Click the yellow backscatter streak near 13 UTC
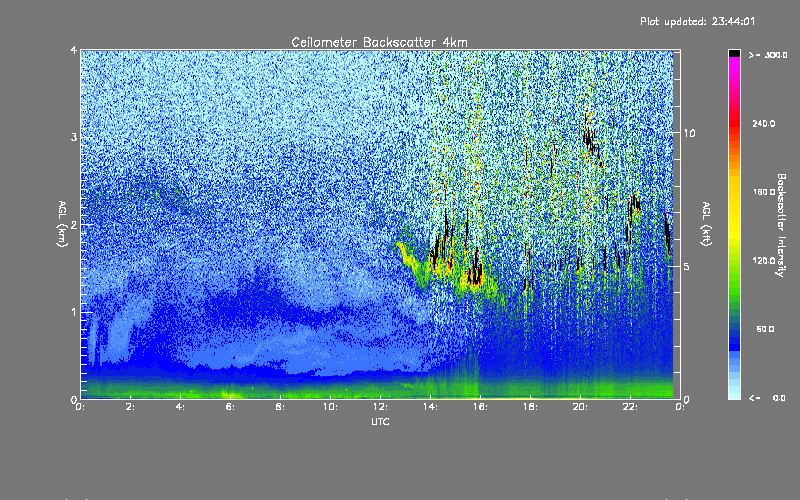The height and width of the screenshot is (500, 800). (x=408, y=256)
